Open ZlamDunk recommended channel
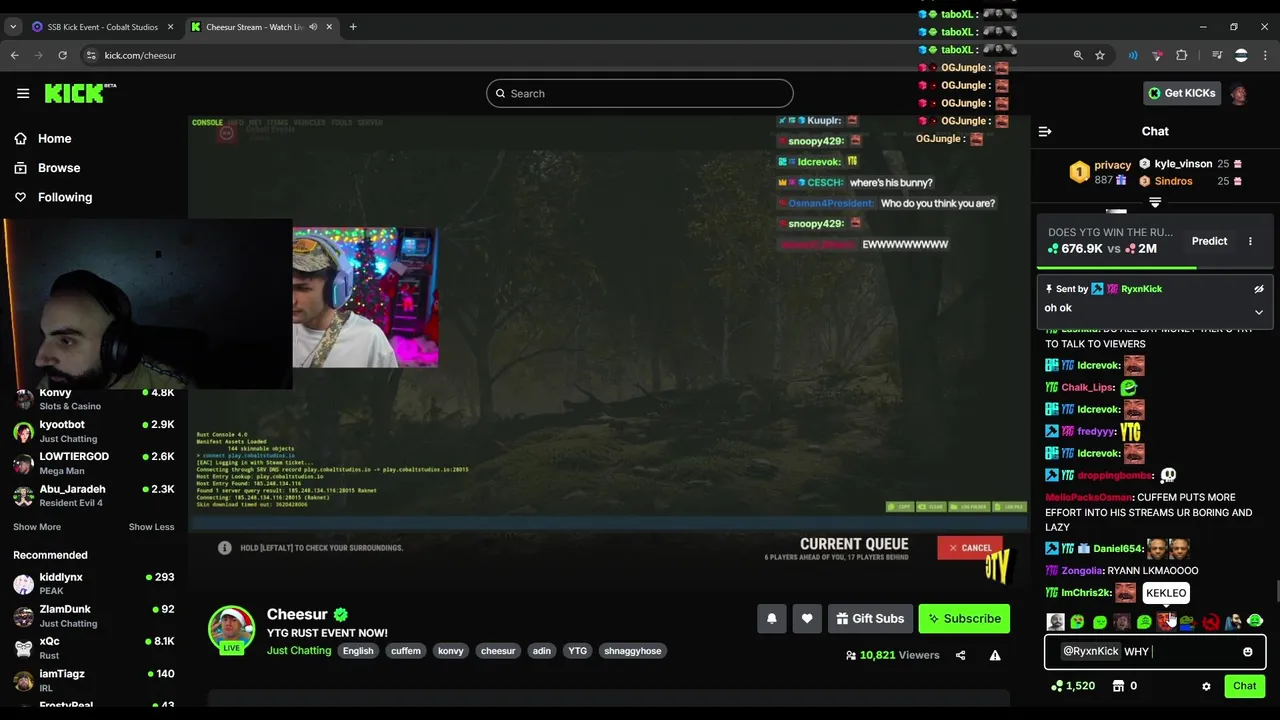 coord(95,615)
